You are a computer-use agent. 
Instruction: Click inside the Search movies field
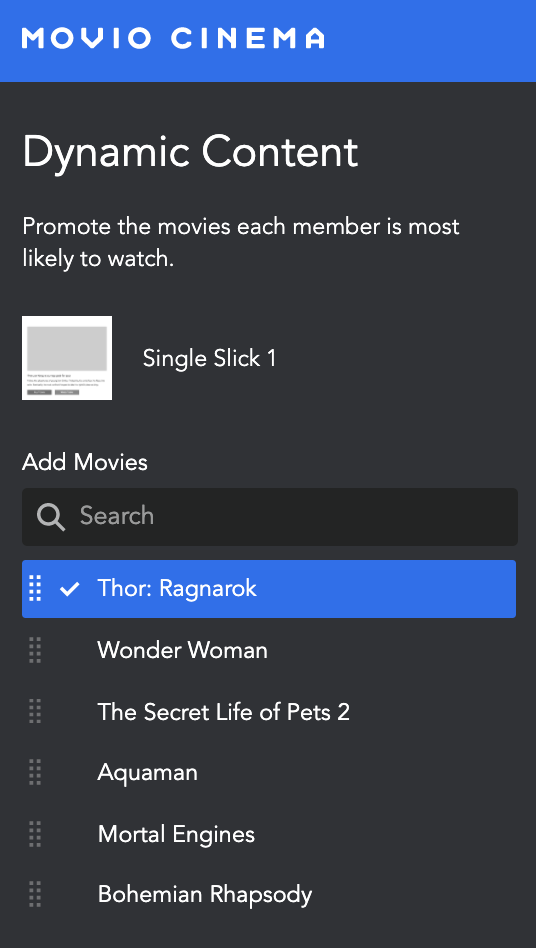[270, 517]
